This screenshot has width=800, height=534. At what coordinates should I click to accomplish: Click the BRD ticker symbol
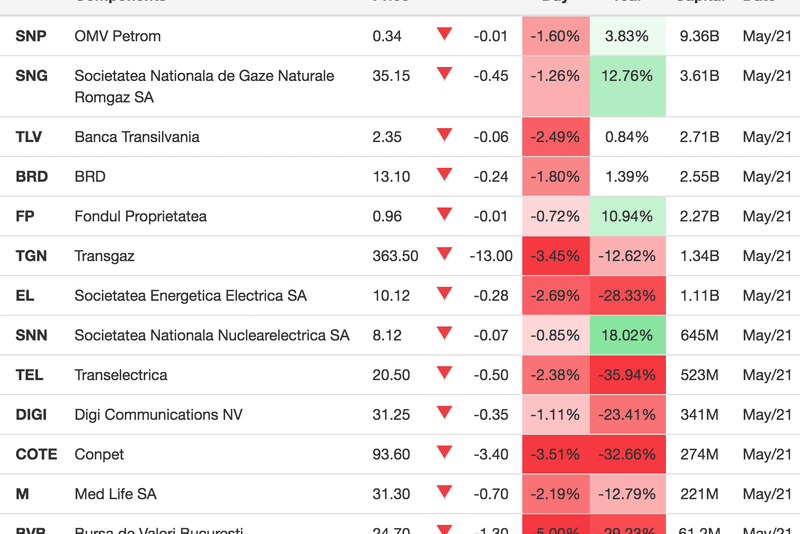pyautogui.click(x=32, y=177)
